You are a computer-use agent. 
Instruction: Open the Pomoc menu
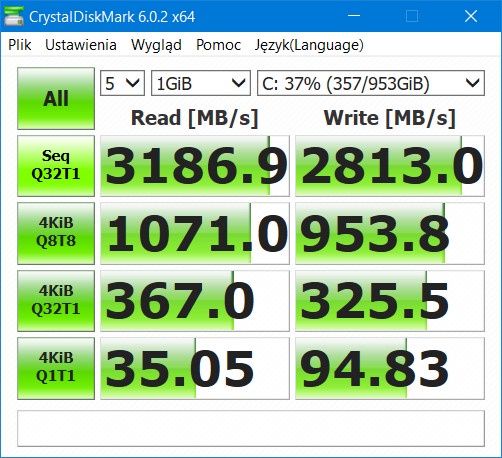(218, 45)
